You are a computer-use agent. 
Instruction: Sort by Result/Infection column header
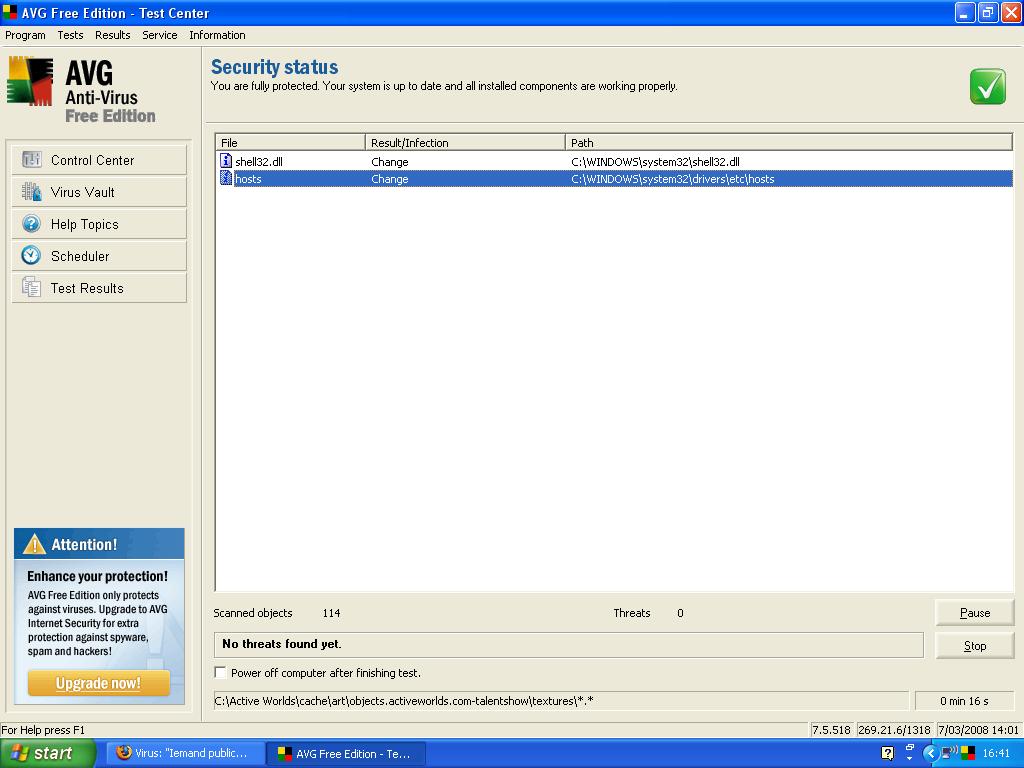(x=465, y=142)
